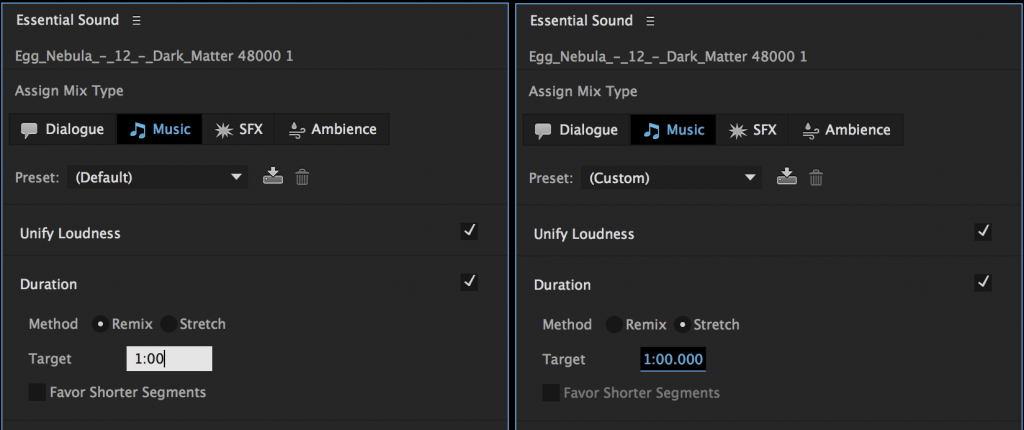Open left Essential Sound panel menu icon
Viewport: 1024px width, 430px height.
(x=137, y=20)
